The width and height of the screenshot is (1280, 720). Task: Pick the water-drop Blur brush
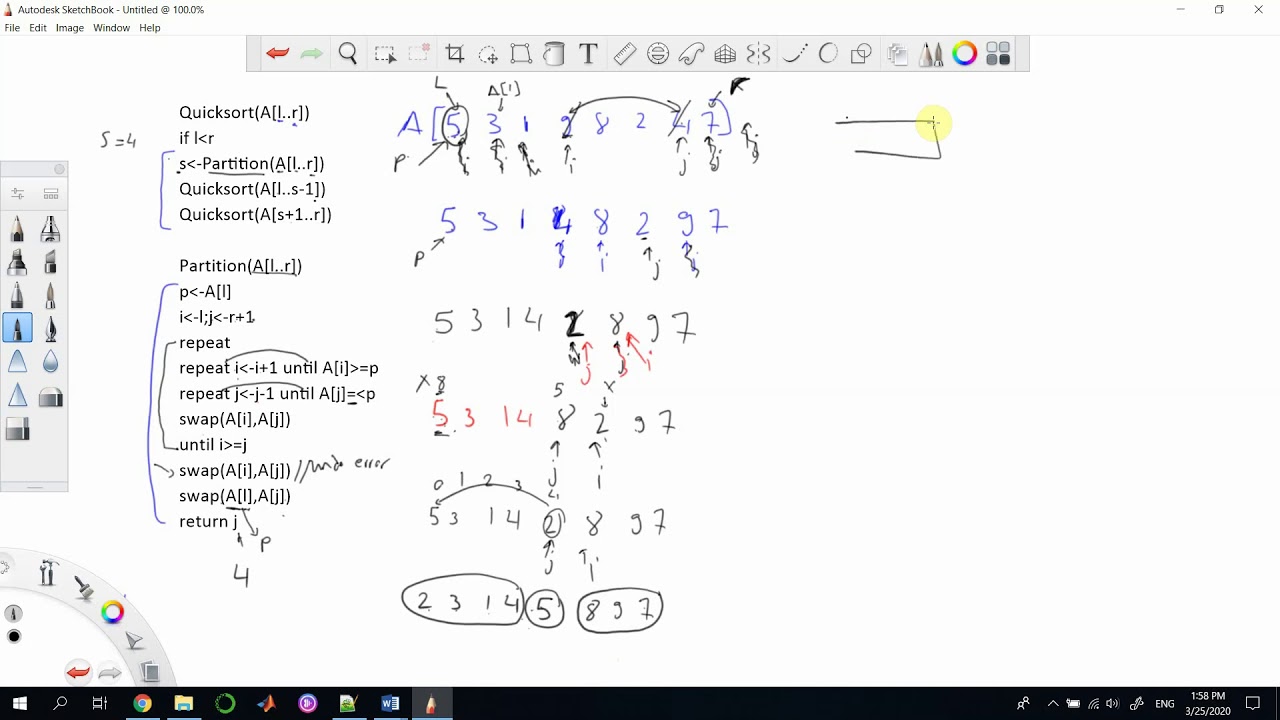pos(51,362)
